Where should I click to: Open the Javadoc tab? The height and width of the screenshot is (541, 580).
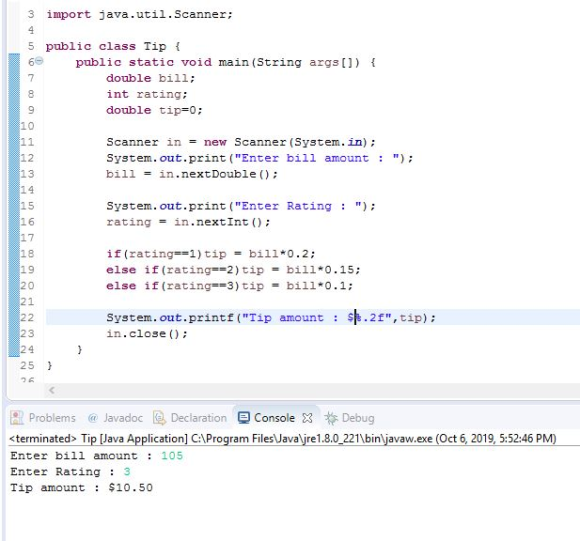pos(115,418)
